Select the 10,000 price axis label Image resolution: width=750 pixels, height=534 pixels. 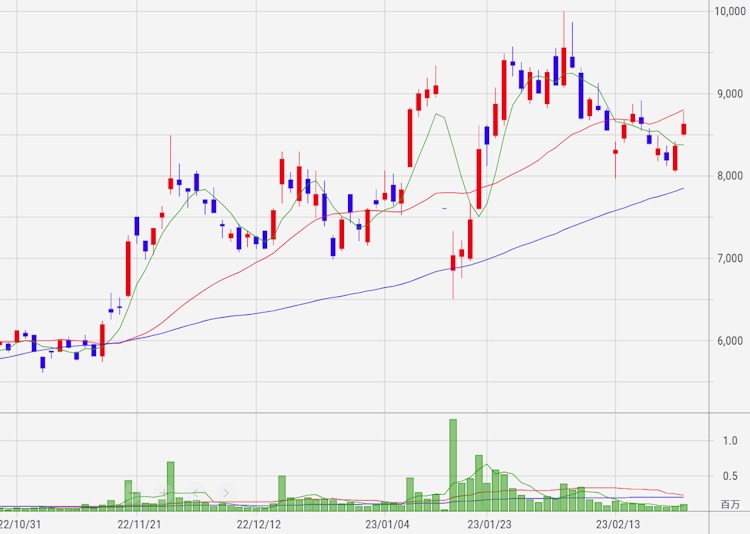(x=730, y=11)
